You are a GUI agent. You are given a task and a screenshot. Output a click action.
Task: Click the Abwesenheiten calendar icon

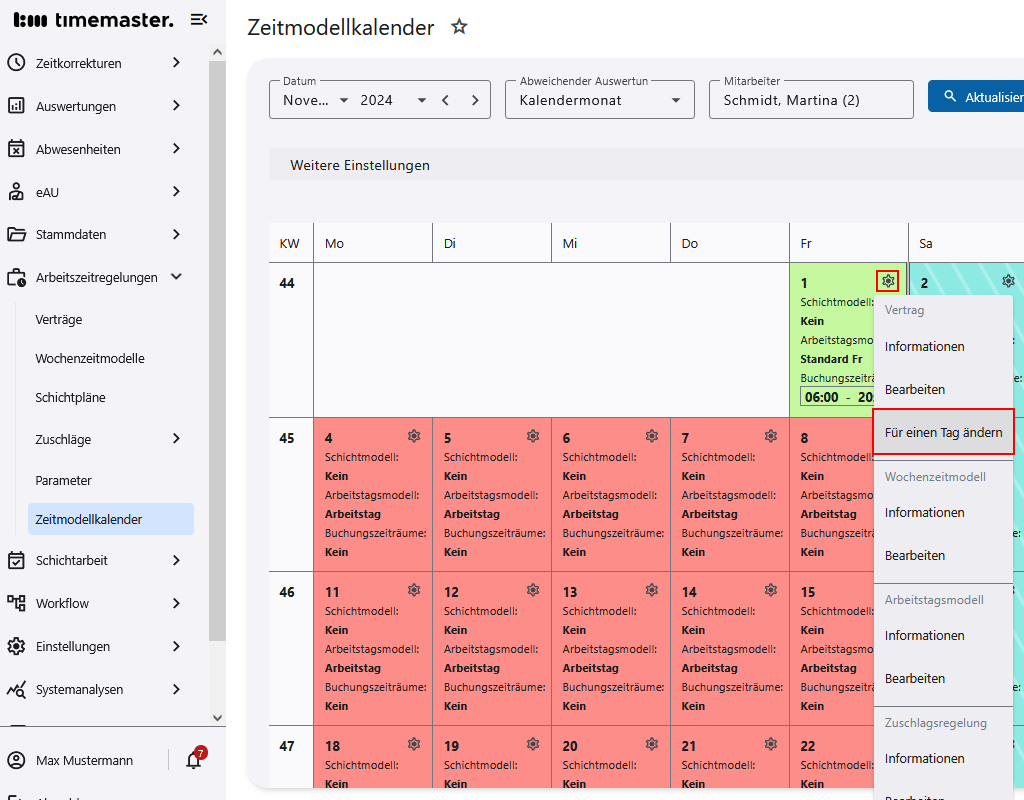(x=18, y=148)
